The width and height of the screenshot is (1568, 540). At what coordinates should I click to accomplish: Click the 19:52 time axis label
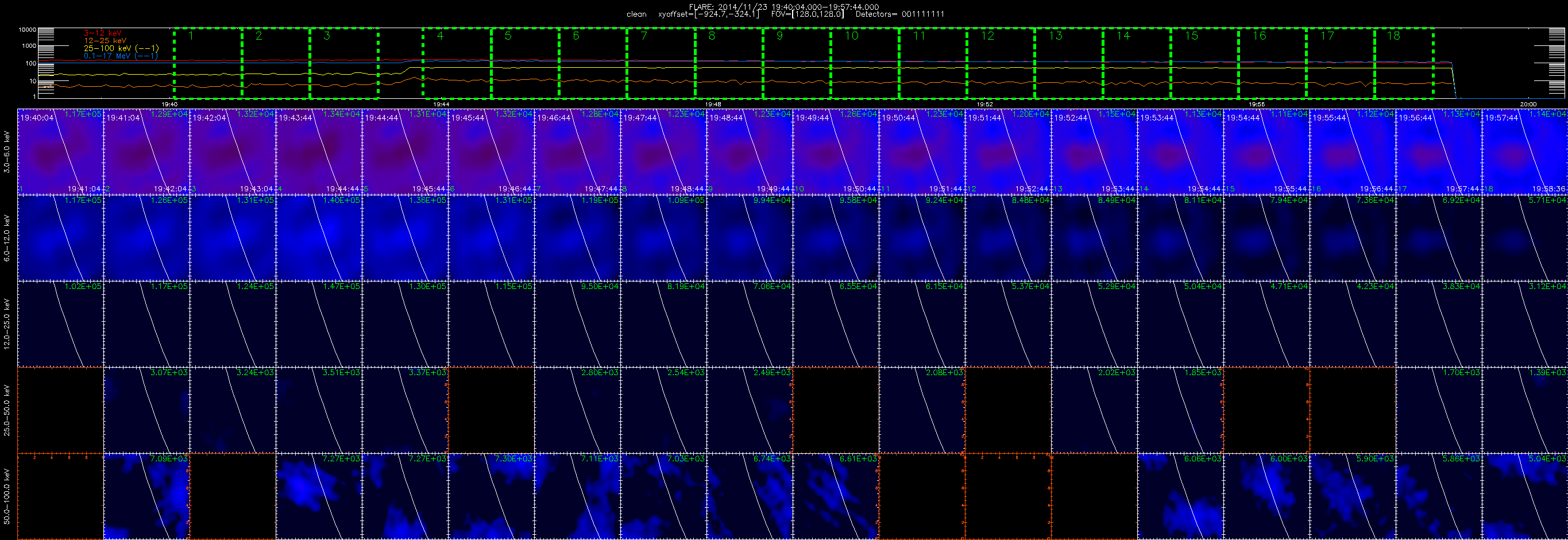click(985, 104)
